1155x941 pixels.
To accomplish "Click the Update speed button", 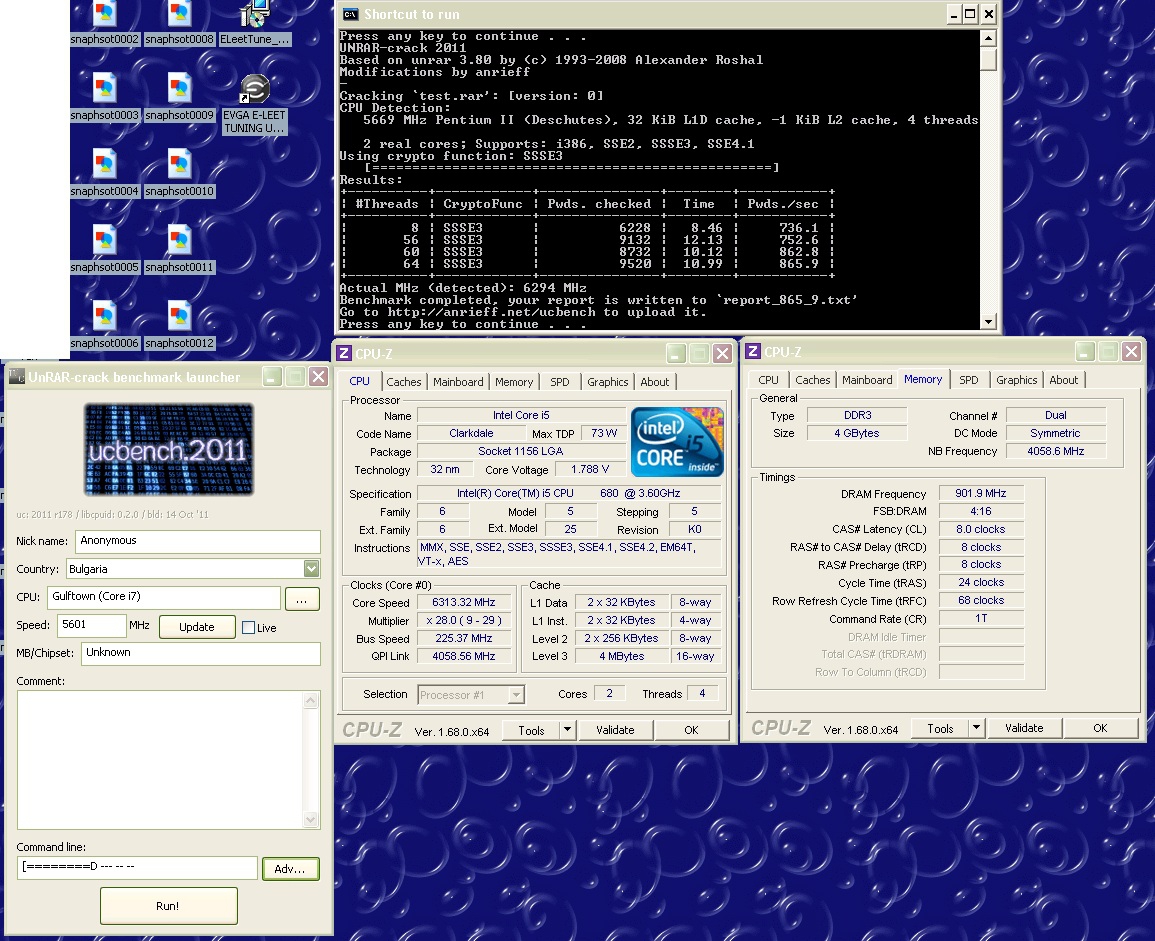I will pyautogui.click(x=197, y=627).
